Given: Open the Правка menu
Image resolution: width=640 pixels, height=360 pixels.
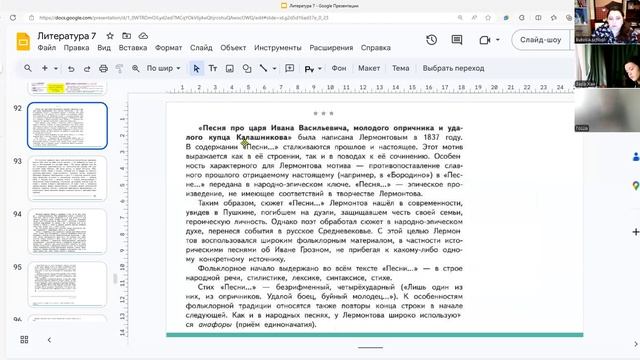Looking at the screenshot, I should coord(76,48).
